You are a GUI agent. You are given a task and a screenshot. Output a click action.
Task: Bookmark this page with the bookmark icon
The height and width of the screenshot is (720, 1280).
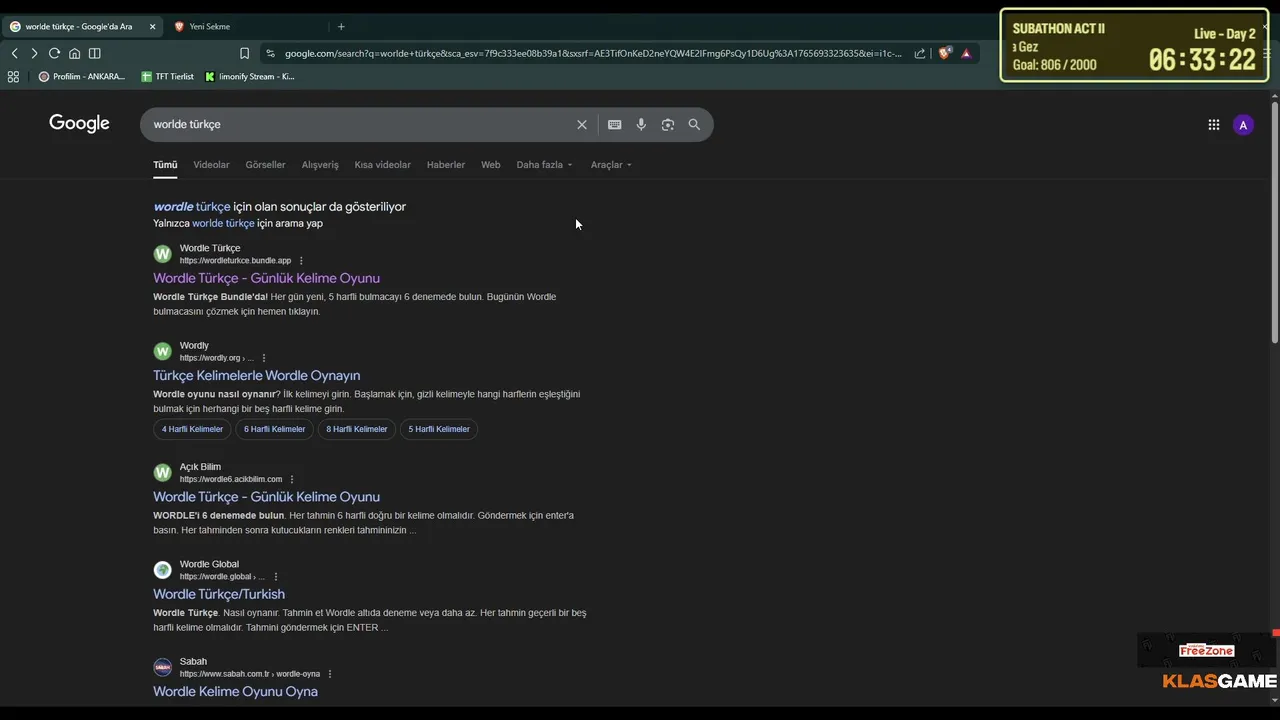point(244,53)
